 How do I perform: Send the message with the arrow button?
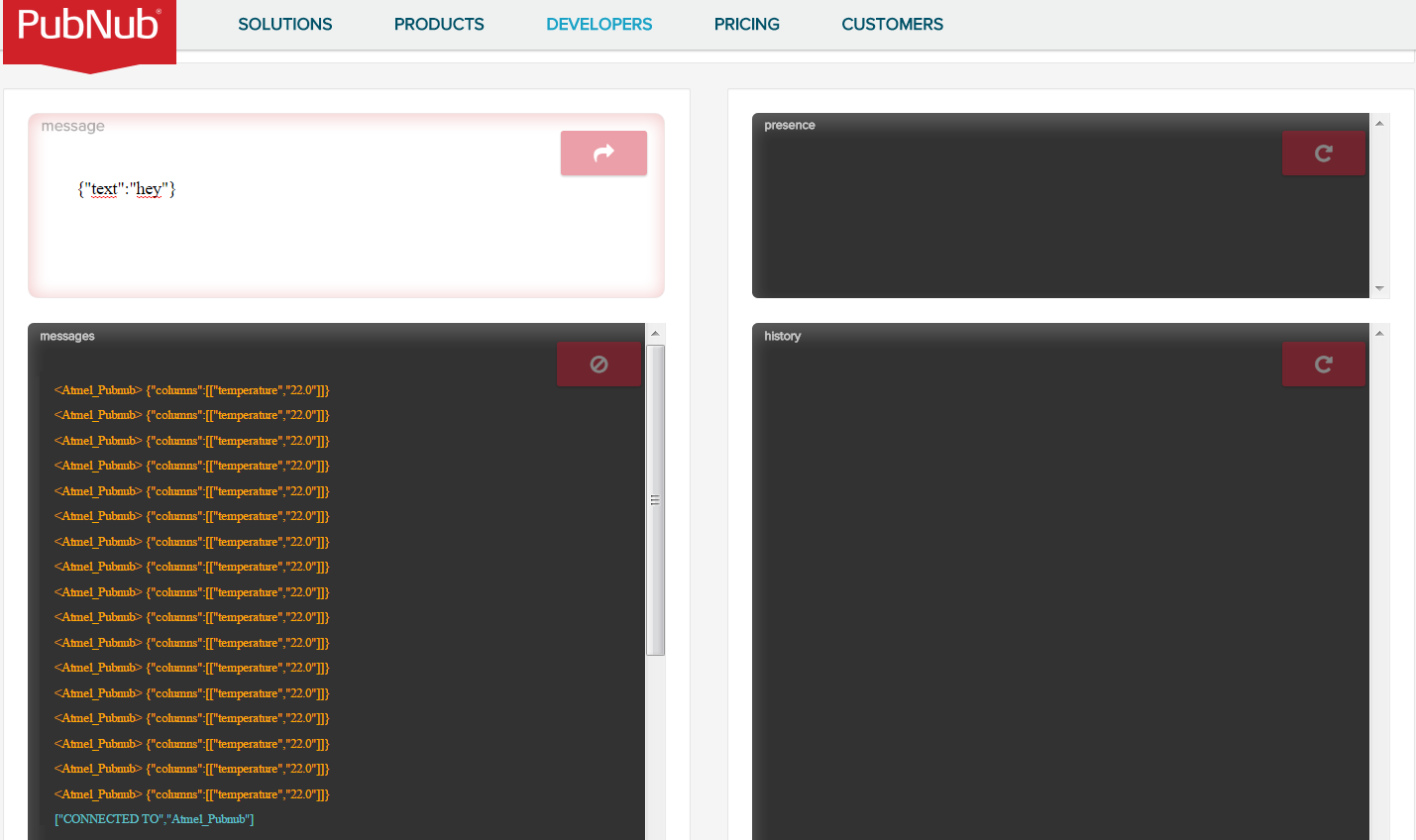click(603, 154)
